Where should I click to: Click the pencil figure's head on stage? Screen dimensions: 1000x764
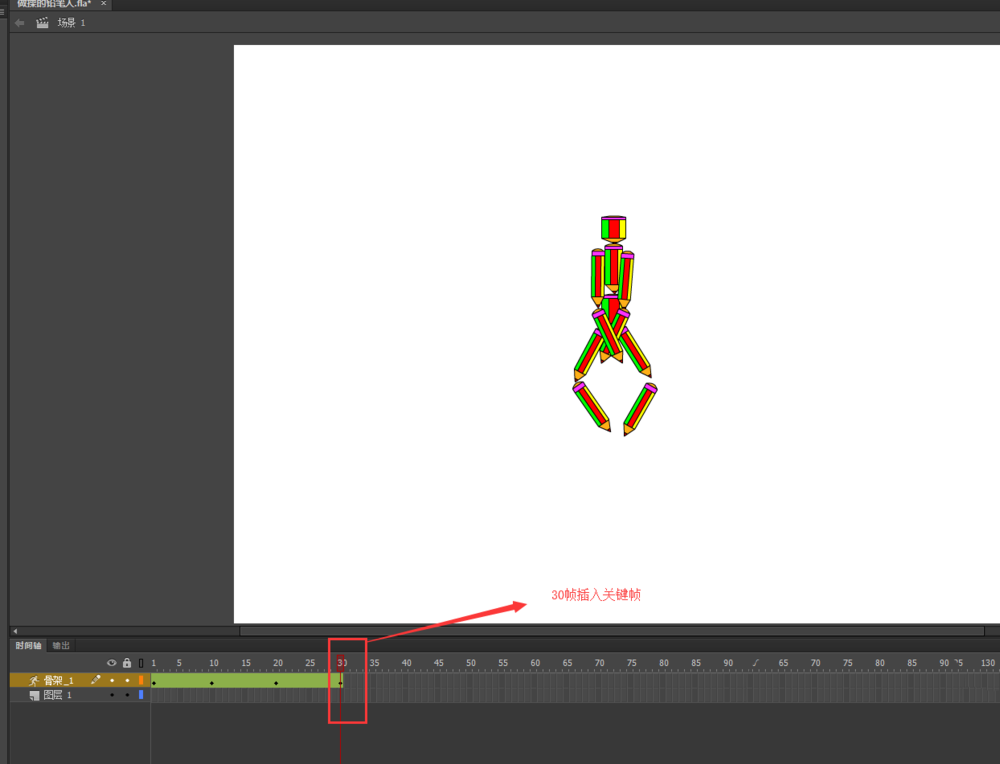coord(614,228)
